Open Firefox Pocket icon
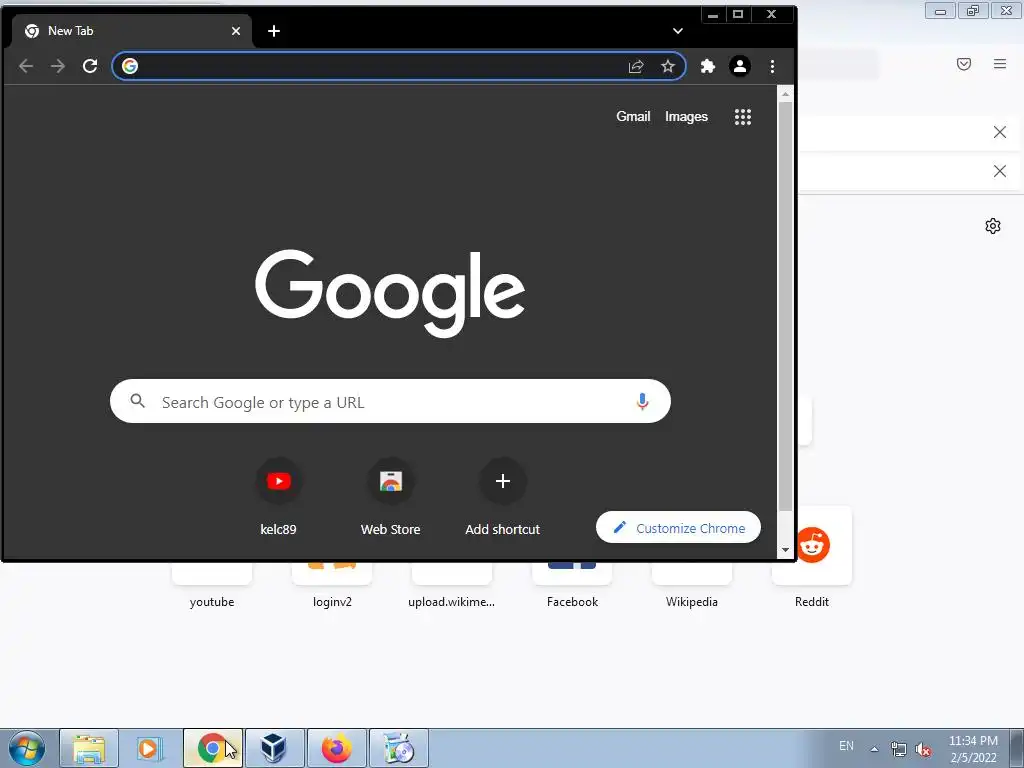 (963, 64)
